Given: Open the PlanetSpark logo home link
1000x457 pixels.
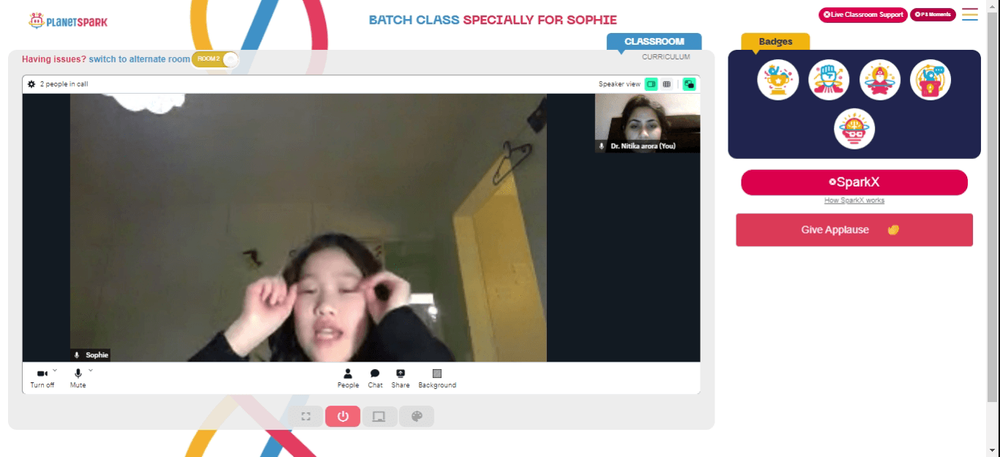Looking at the screenshot, I should point(68,21).
